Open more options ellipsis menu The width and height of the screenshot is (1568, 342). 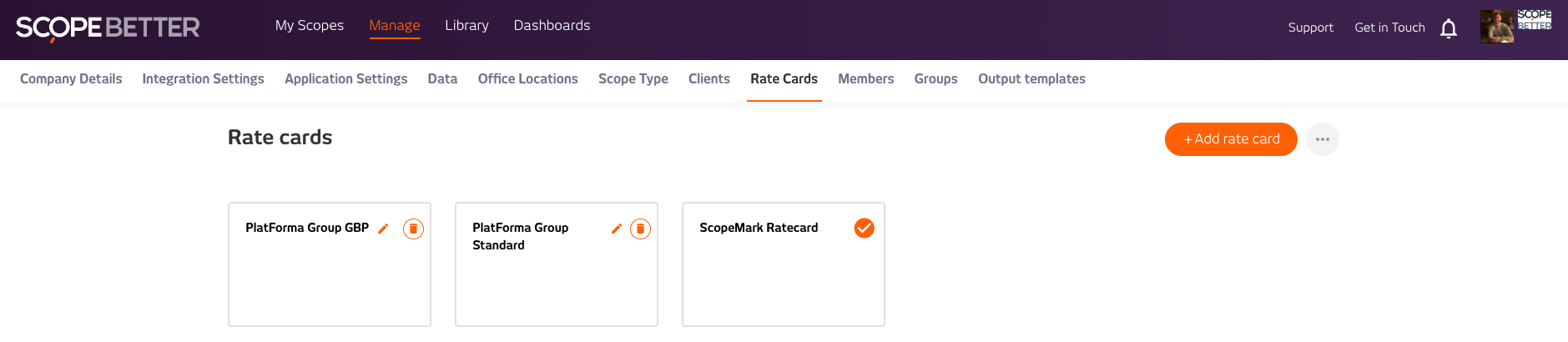coord(1323,139)
